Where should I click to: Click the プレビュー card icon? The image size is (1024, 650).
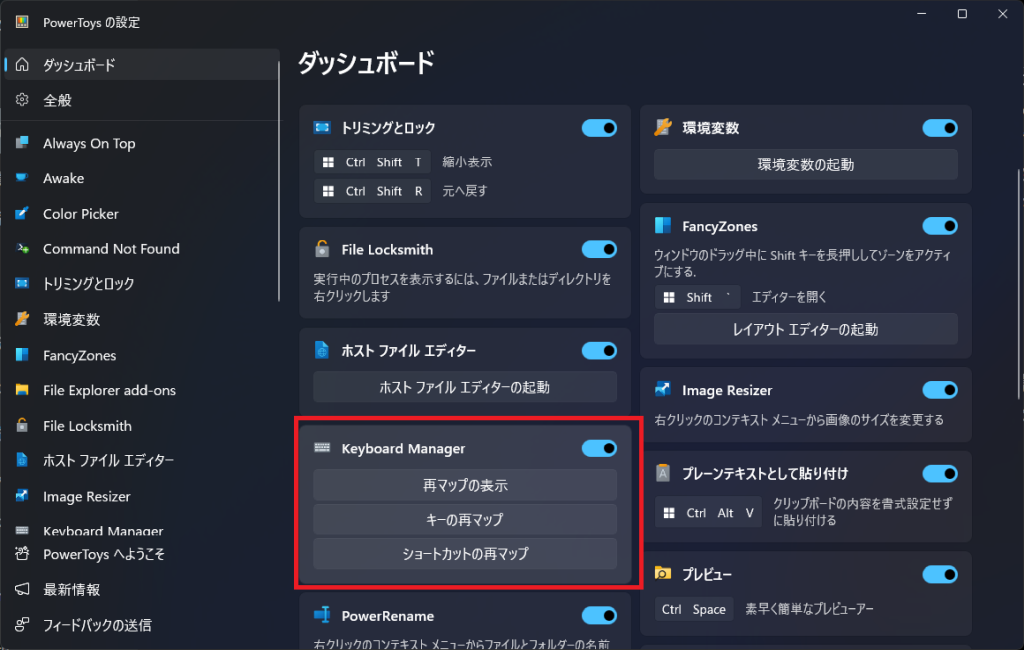coord(663,574)
